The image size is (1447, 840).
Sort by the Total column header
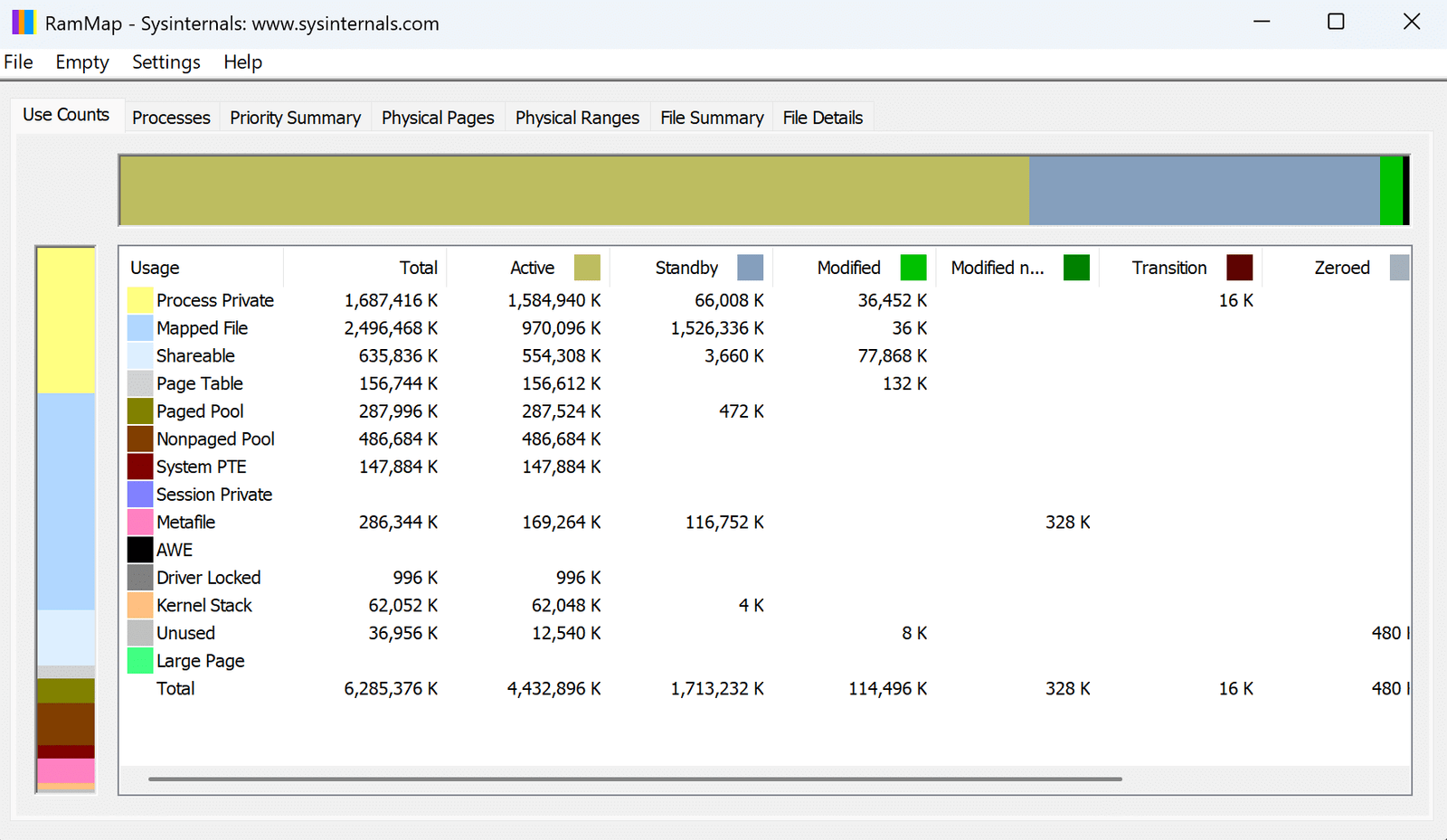point(418,267)
